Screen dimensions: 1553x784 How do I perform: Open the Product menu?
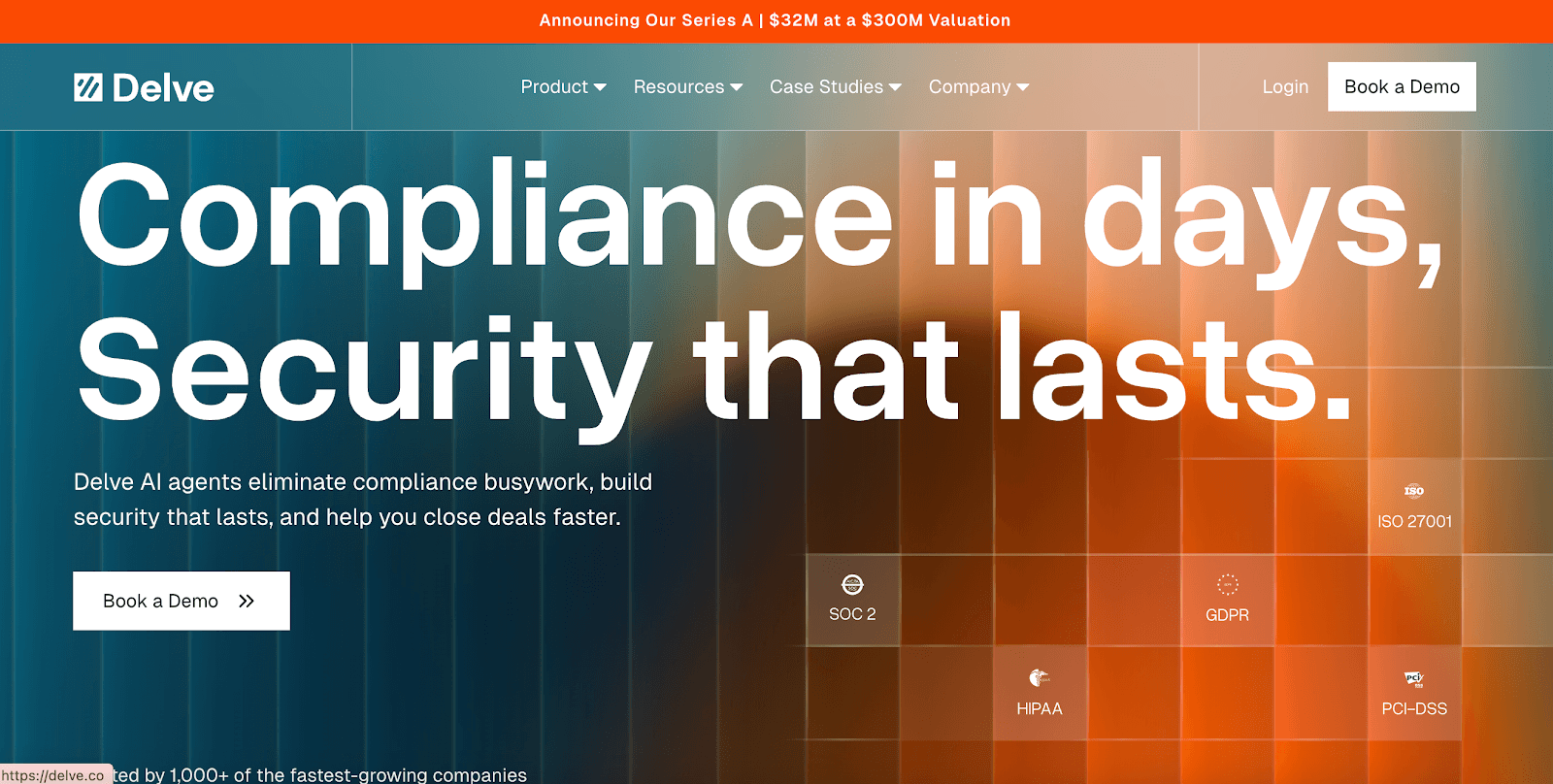[564, 86]
